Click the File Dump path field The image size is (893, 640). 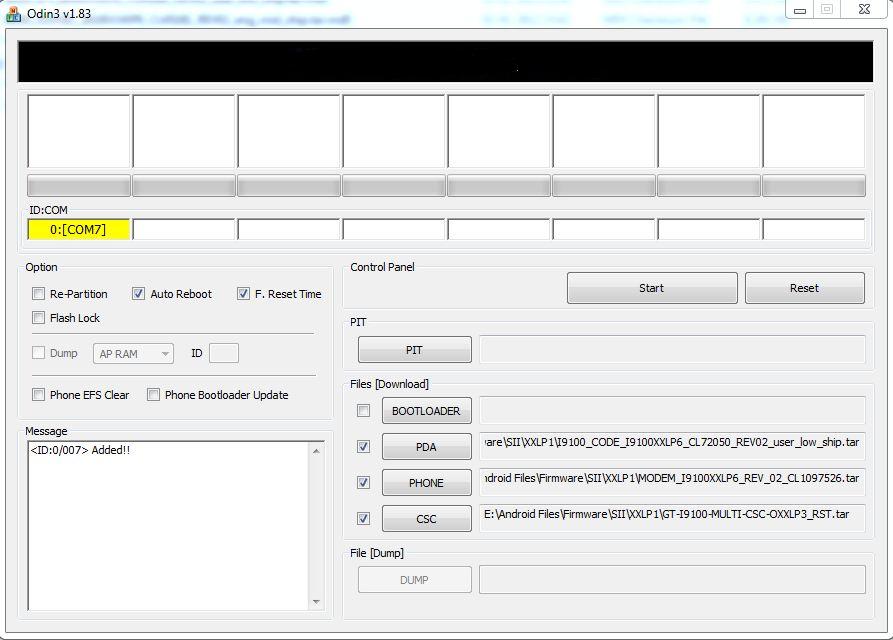673,580
